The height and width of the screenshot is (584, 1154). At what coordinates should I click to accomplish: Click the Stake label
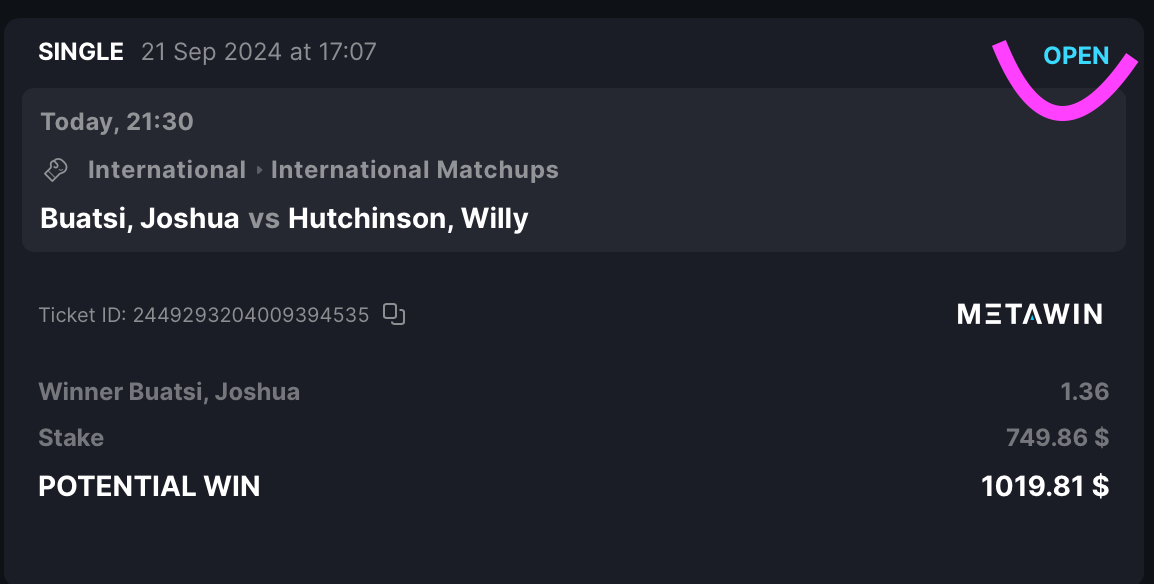[x=71, y=438]
